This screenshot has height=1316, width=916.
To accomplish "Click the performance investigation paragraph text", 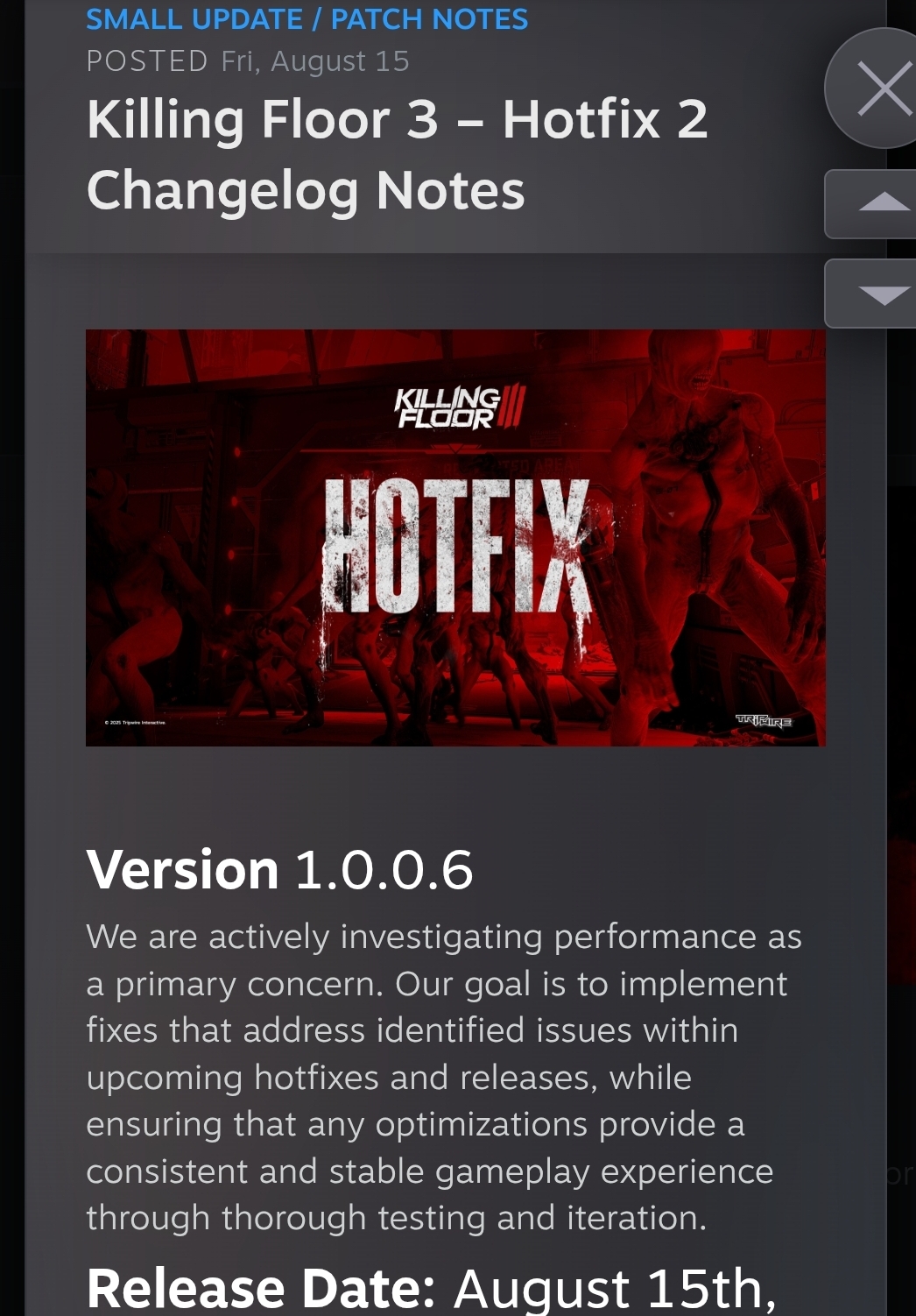I will tap(443, 1077).
